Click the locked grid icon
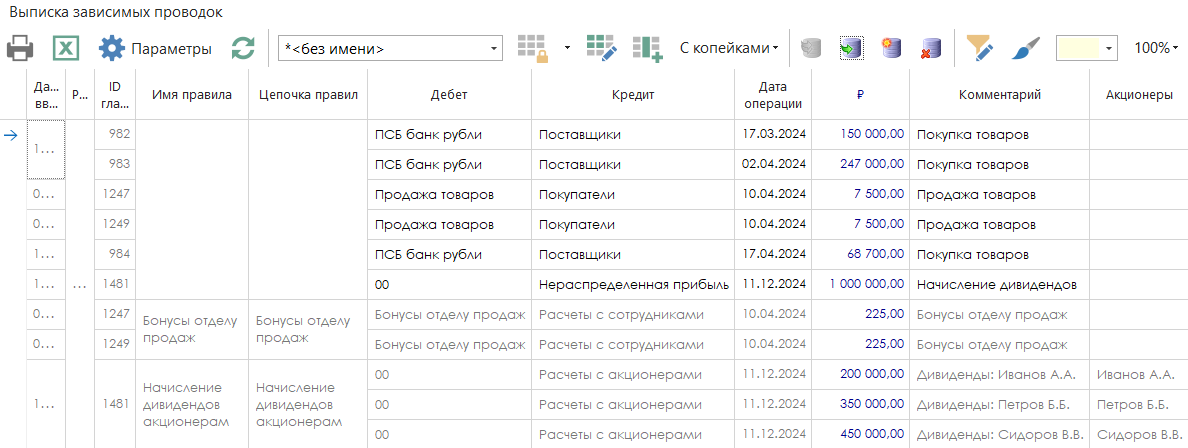Viewport: 1188px width, 448px height. tap(532, 48)
